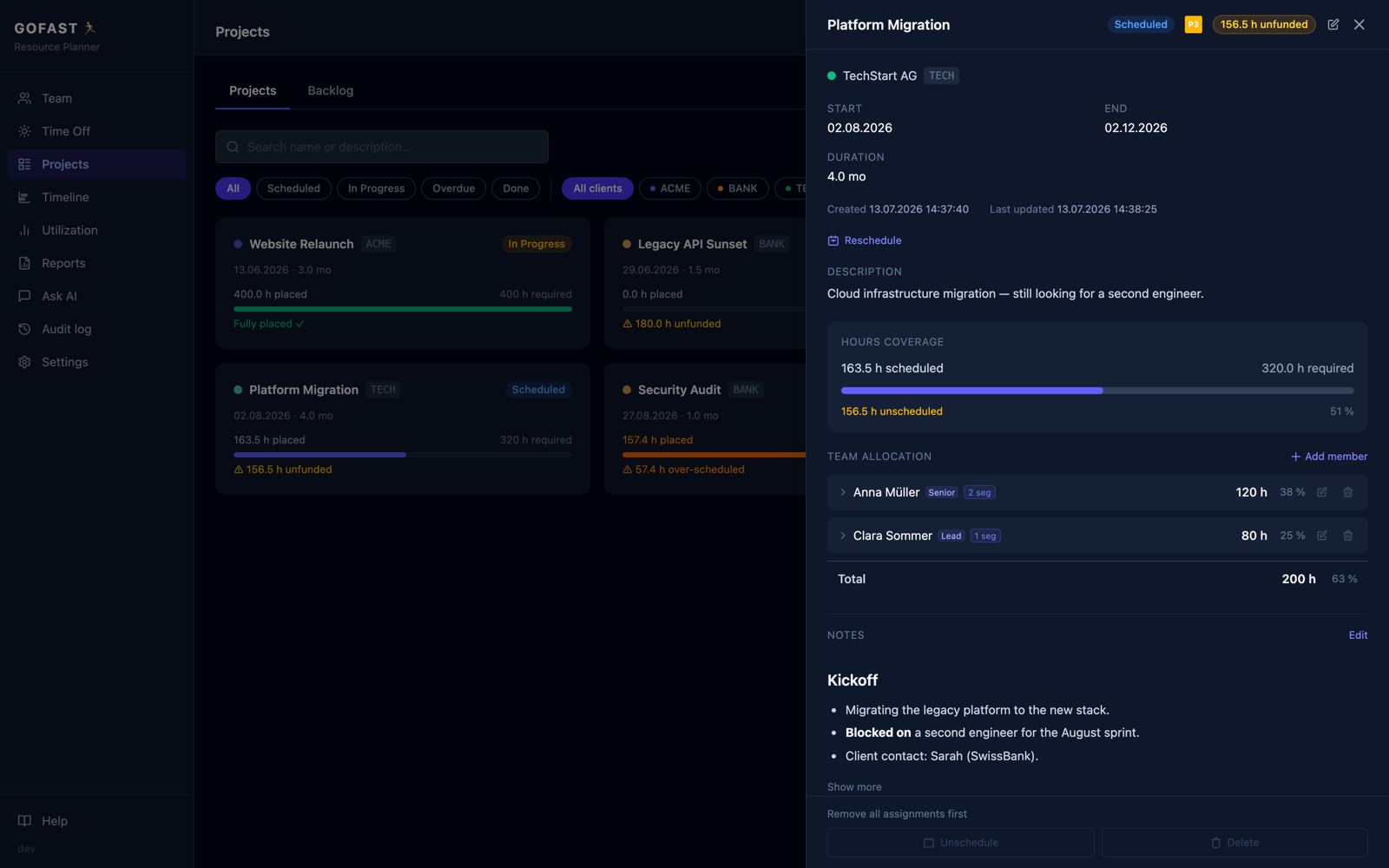Edit the Notes section

pyautogui.click(x=1358, y=635)
